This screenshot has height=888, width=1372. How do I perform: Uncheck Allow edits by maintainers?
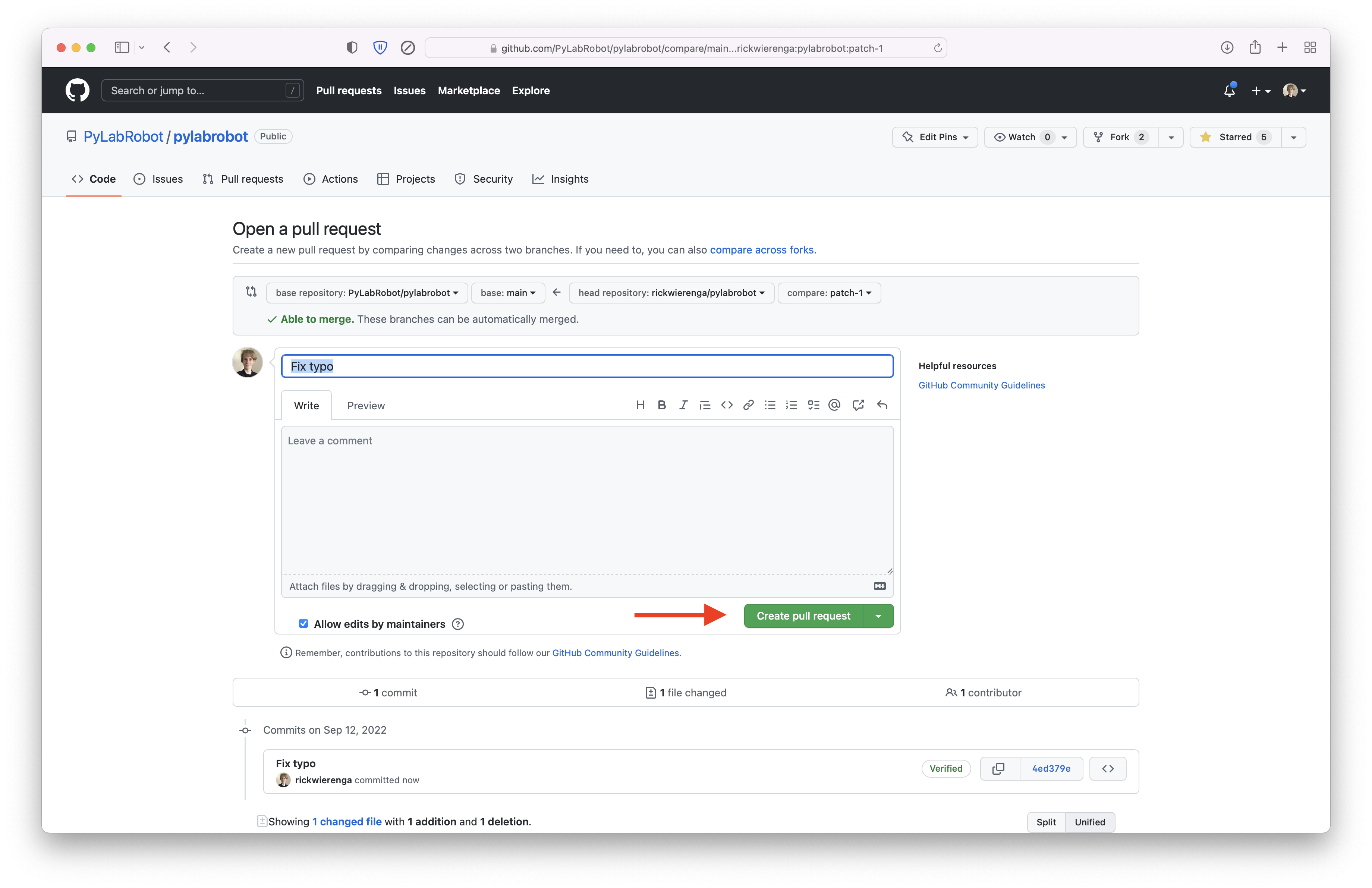coord(303,624)
